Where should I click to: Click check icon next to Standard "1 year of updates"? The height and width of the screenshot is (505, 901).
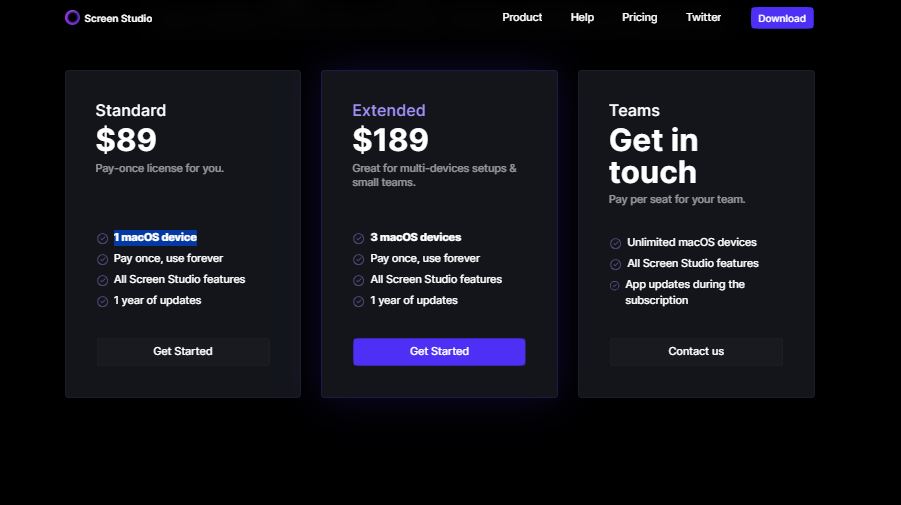point(102,301)
